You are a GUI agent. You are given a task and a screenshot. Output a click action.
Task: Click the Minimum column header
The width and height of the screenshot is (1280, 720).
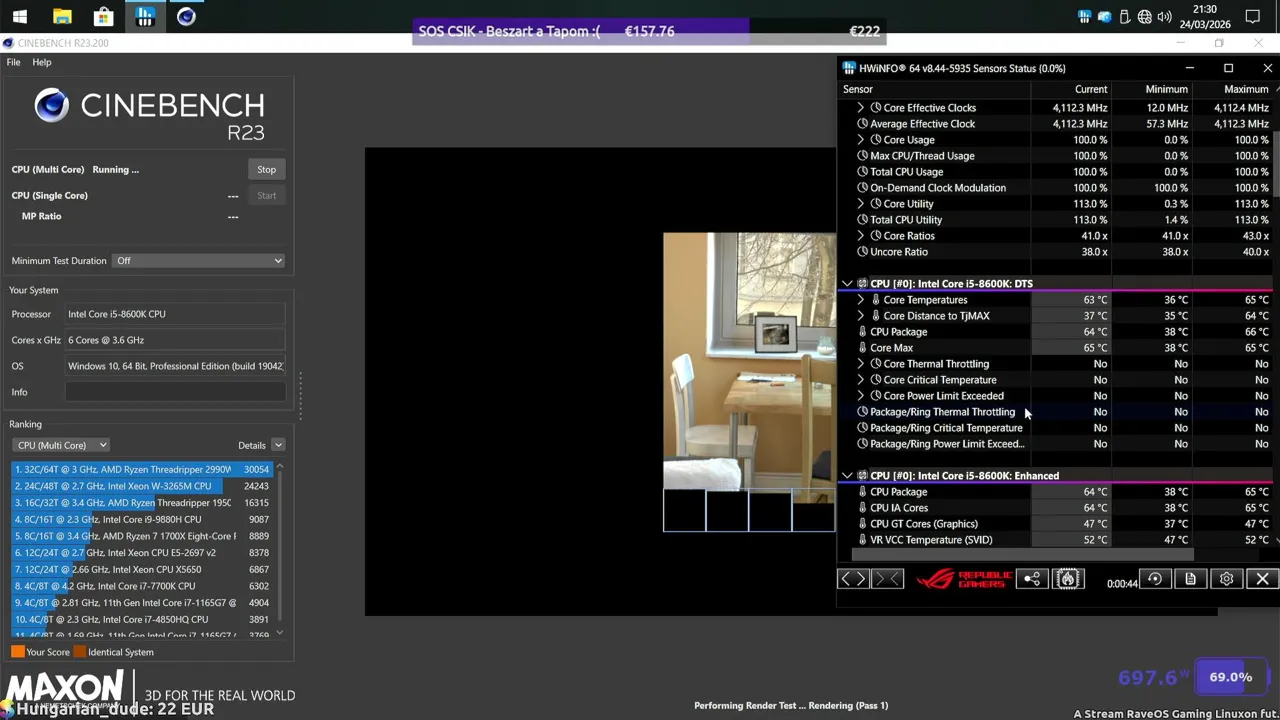coord(1152,89)
